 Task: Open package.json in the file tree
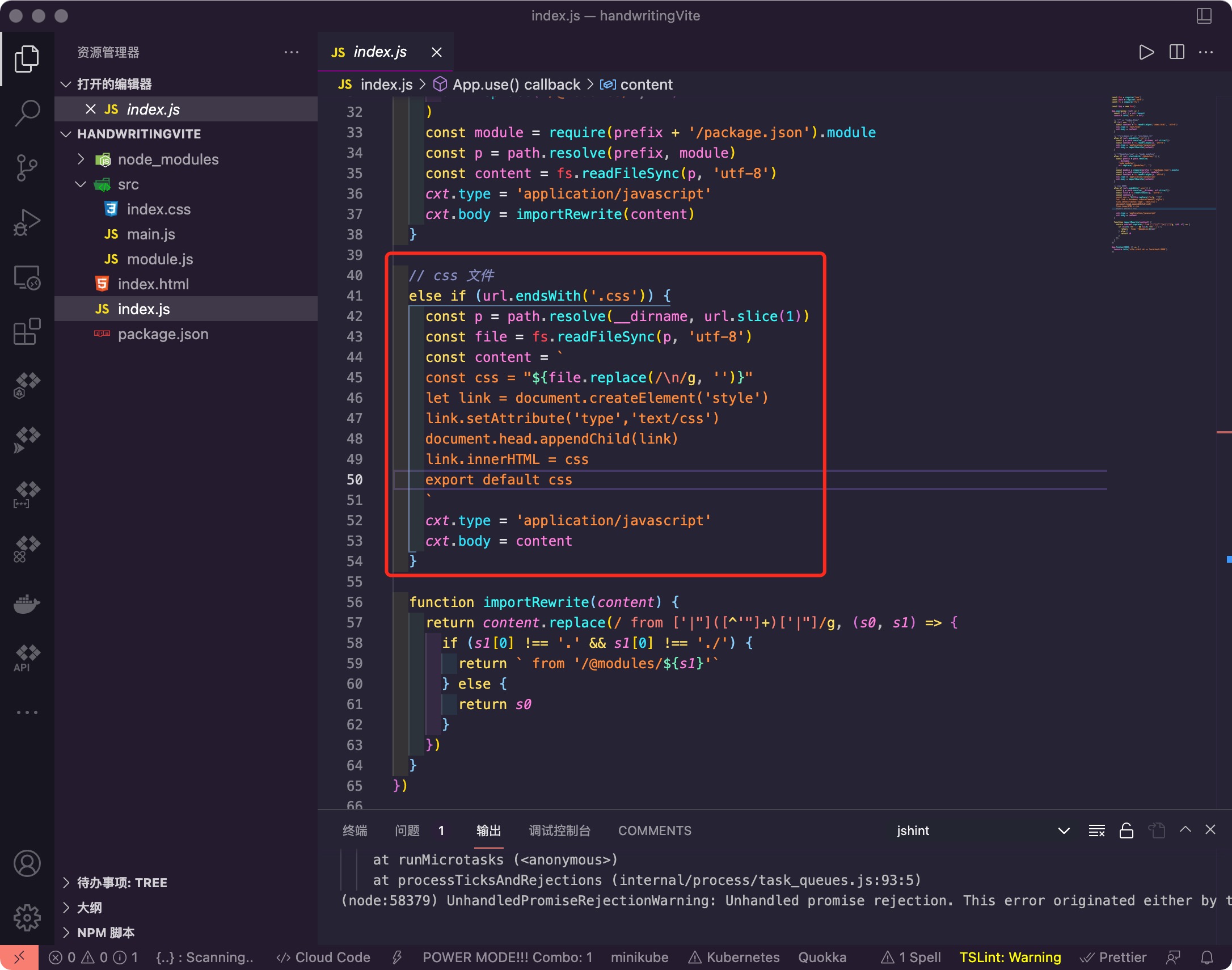coord(186,334)
